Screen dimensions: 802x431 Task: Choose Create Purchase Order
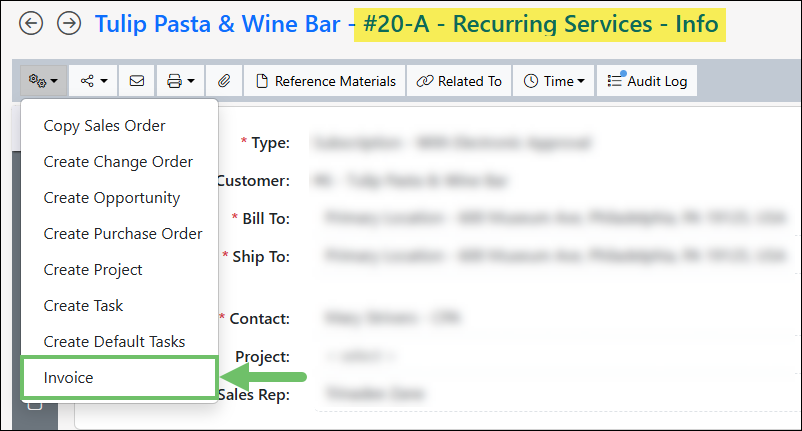tap(123, 234)
